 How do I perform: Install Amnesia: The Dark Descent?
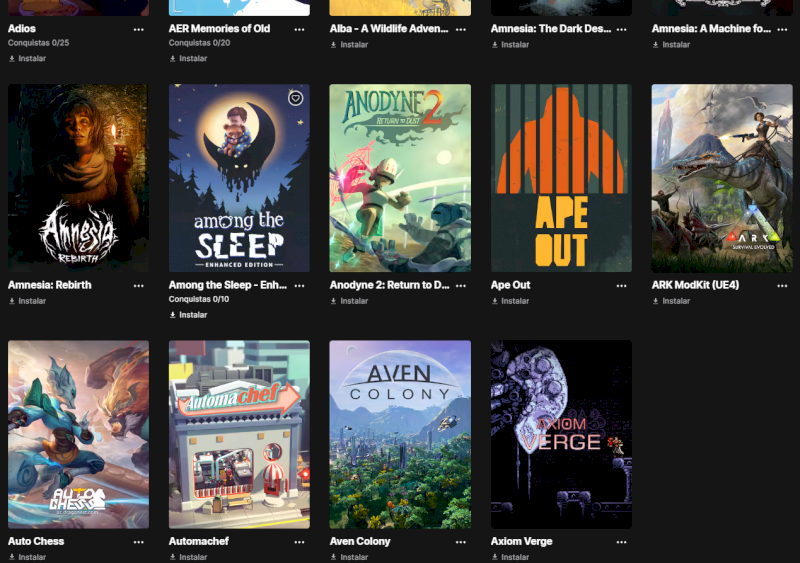tap(510, 45)
